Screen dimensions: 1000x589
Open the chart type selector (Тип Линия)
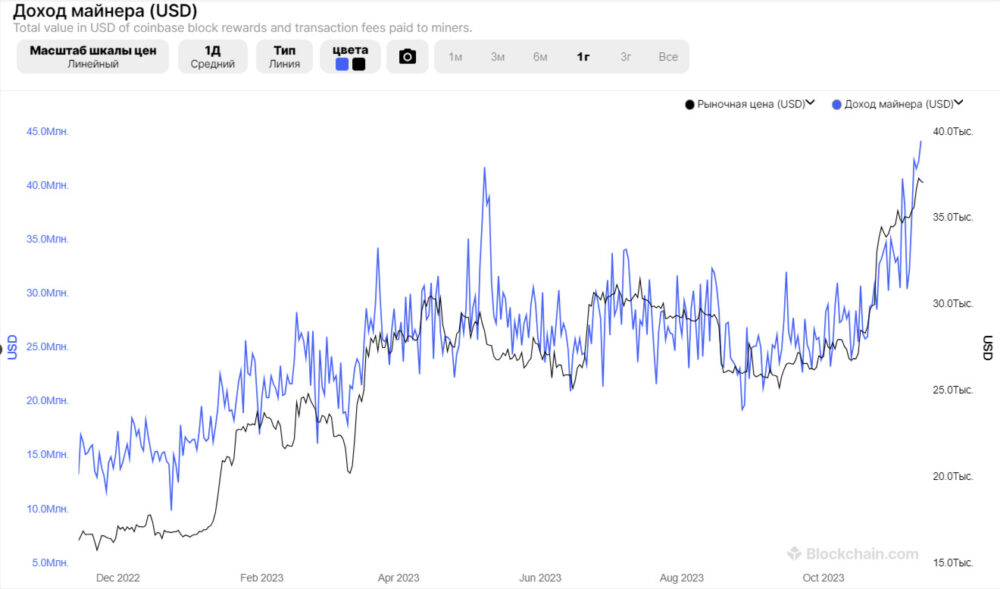(284, 57)
